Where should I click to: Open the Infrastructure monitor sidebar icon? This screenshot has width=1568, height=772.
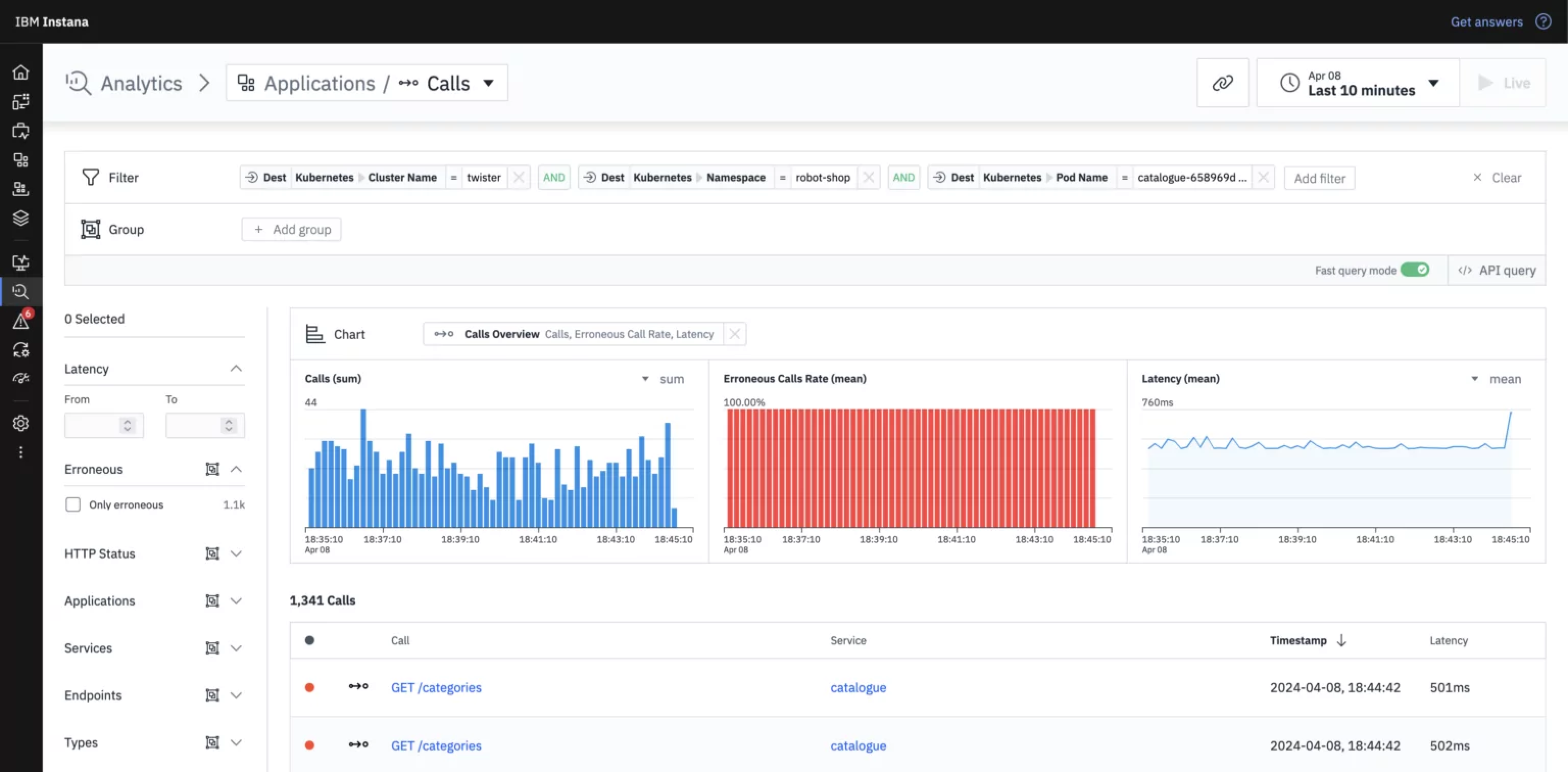click(21, 262)
